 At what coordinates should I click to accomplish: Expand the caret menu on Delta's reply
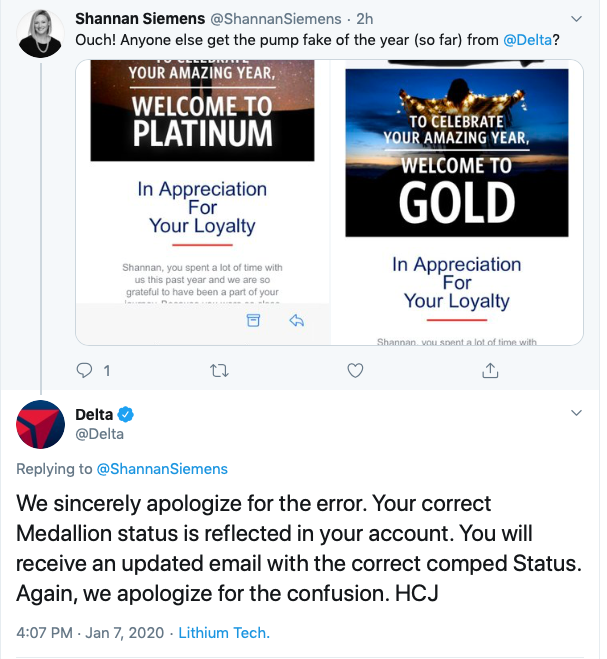tap(575, 413)
